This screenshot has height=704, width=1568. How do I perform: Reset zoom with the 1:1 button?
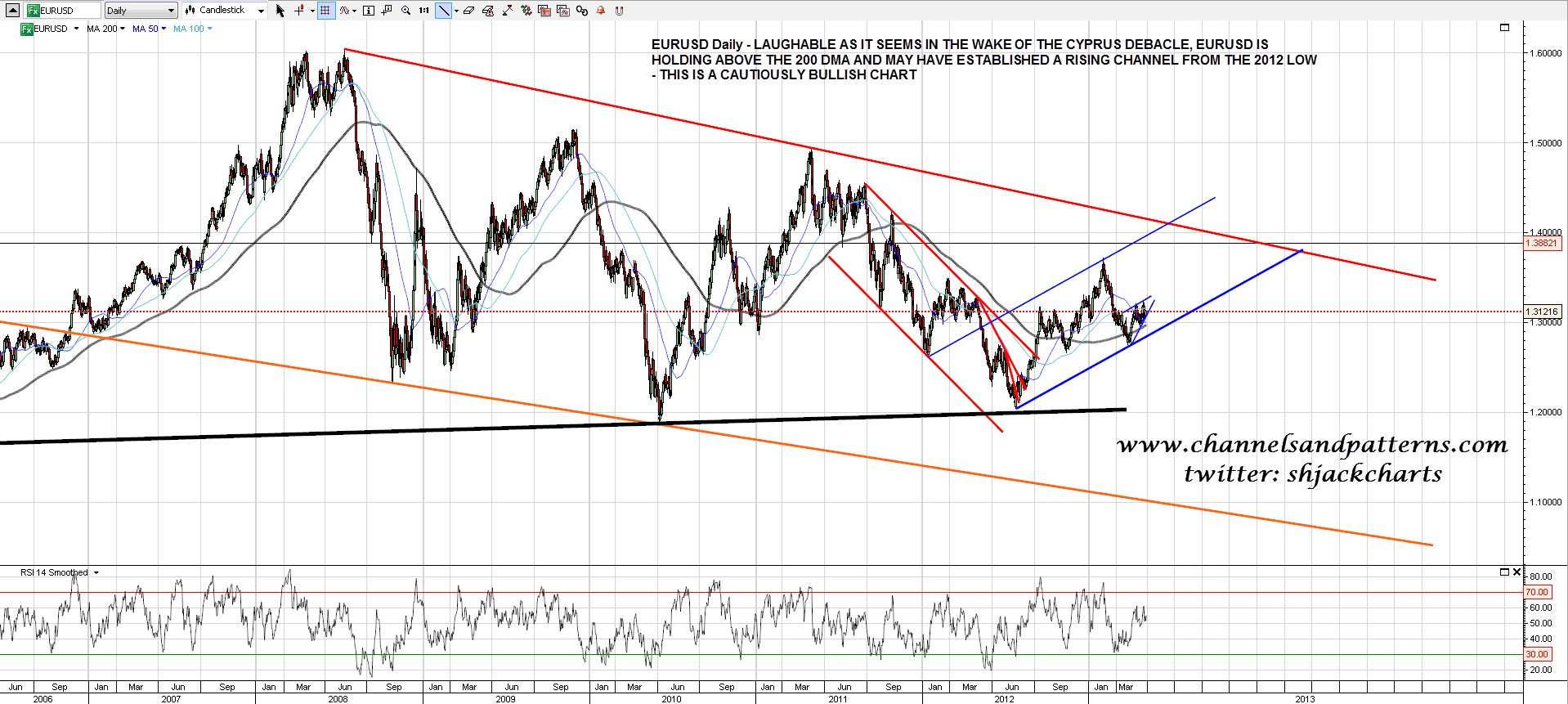coord(423,11)
